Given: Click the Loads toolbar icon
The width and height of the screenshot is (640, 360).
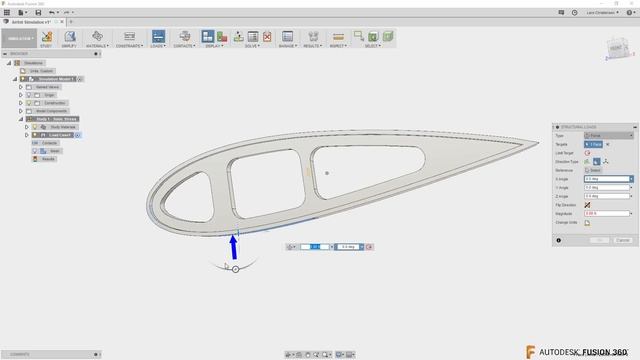Looking at the screenshot, I should tap(158, 36).
